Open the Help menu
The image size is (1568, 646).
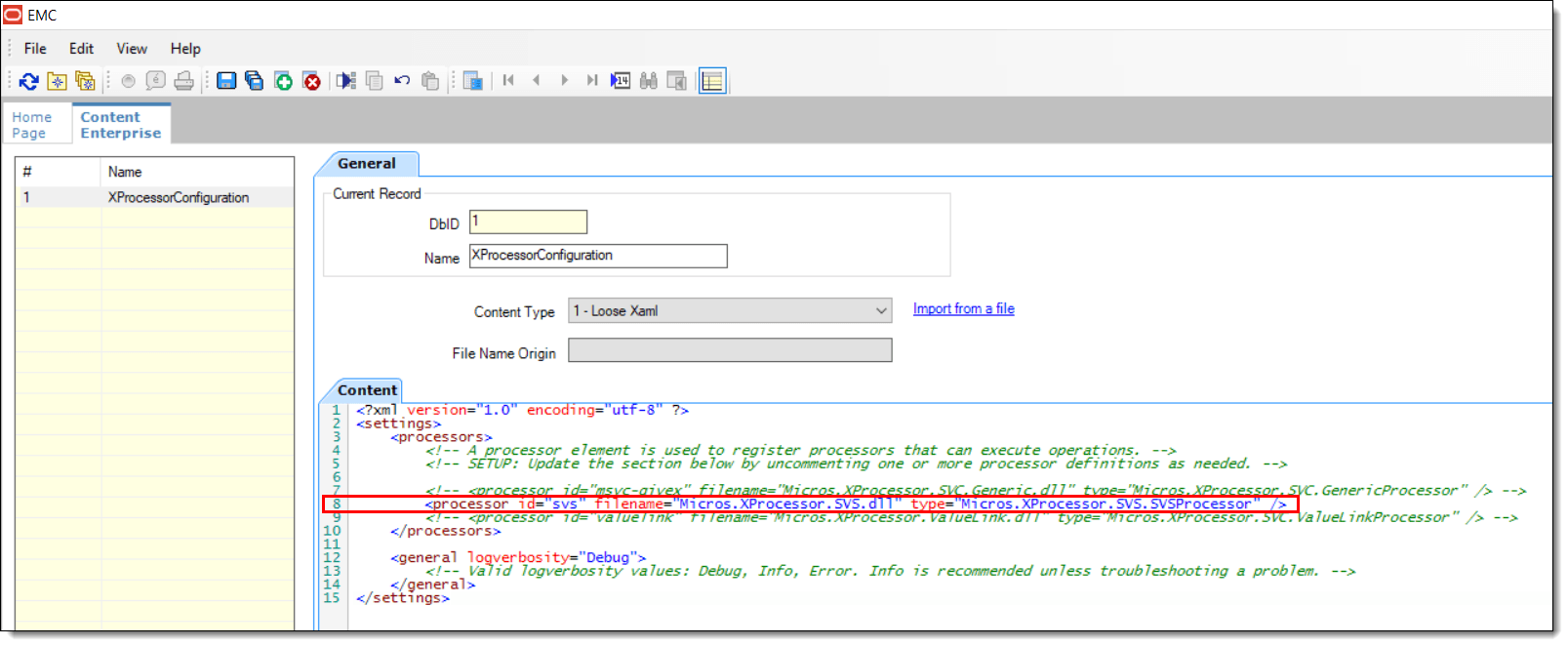pyautogui.click(x=185, y=49)
